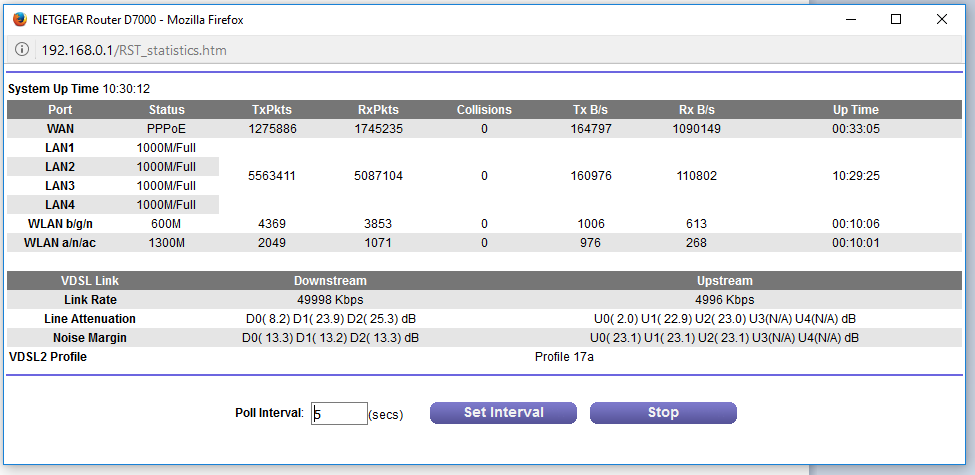Click the LAN3 port label
This screenshot has height=475, width=975.
pyautogui.click(x=60, y=186)
